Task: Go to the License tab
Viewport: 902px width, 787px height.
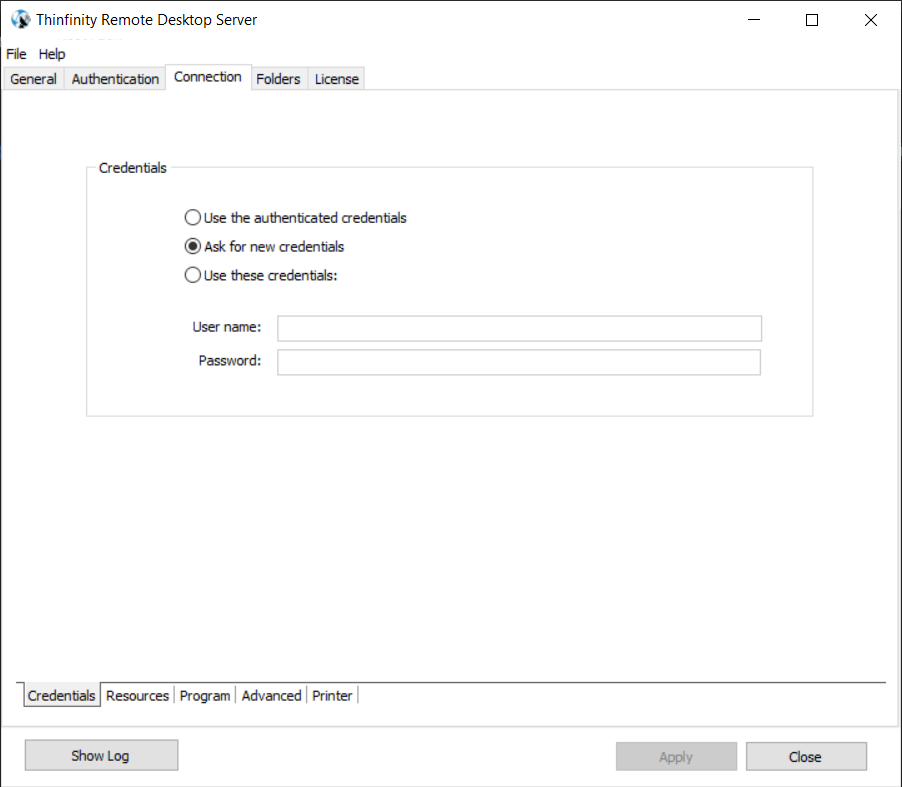Action: click(337, 79)
